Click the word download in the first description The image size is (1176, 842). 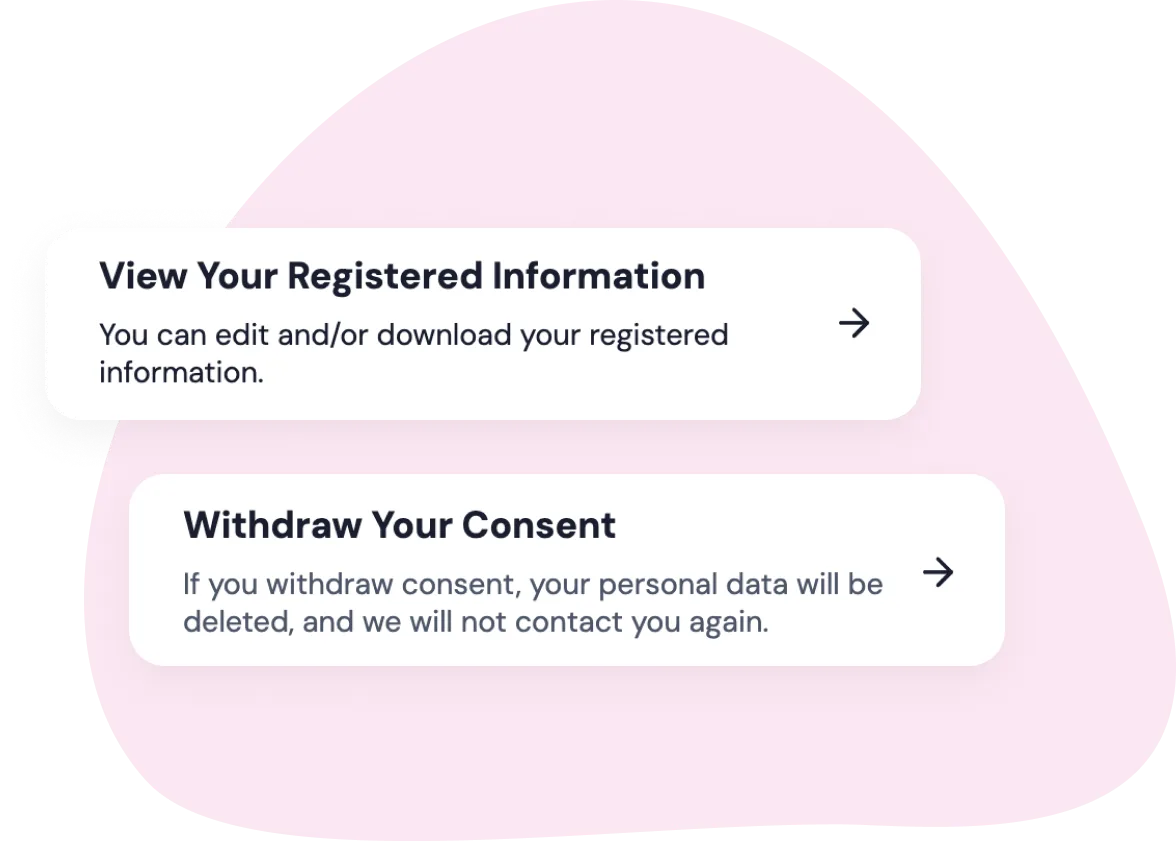coord(443,334)
